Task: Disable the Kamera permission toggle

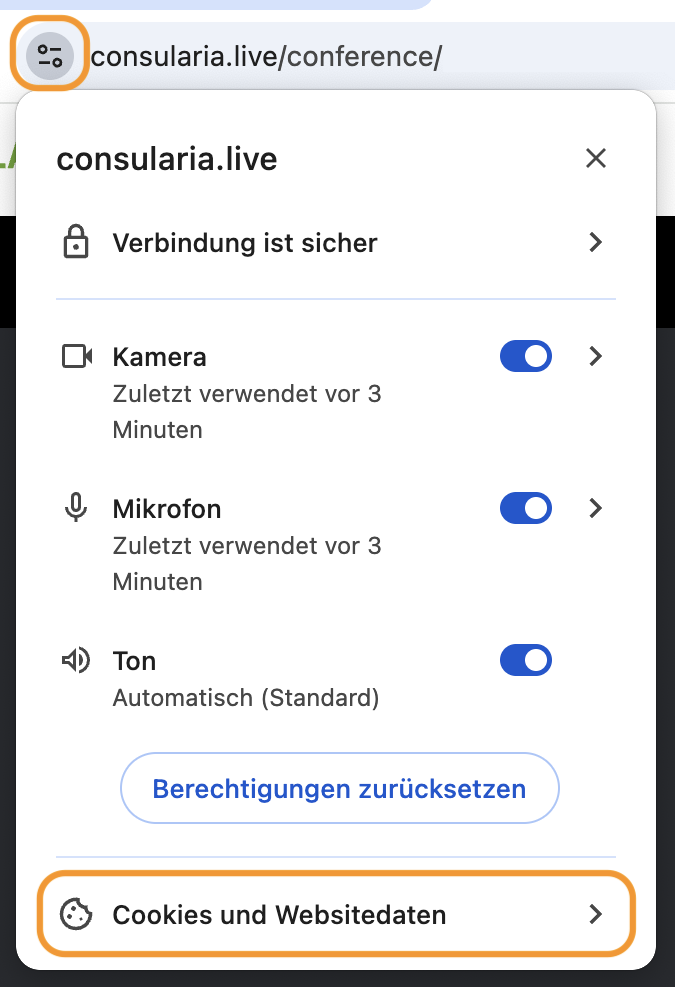Action: [x=526, y=356]
